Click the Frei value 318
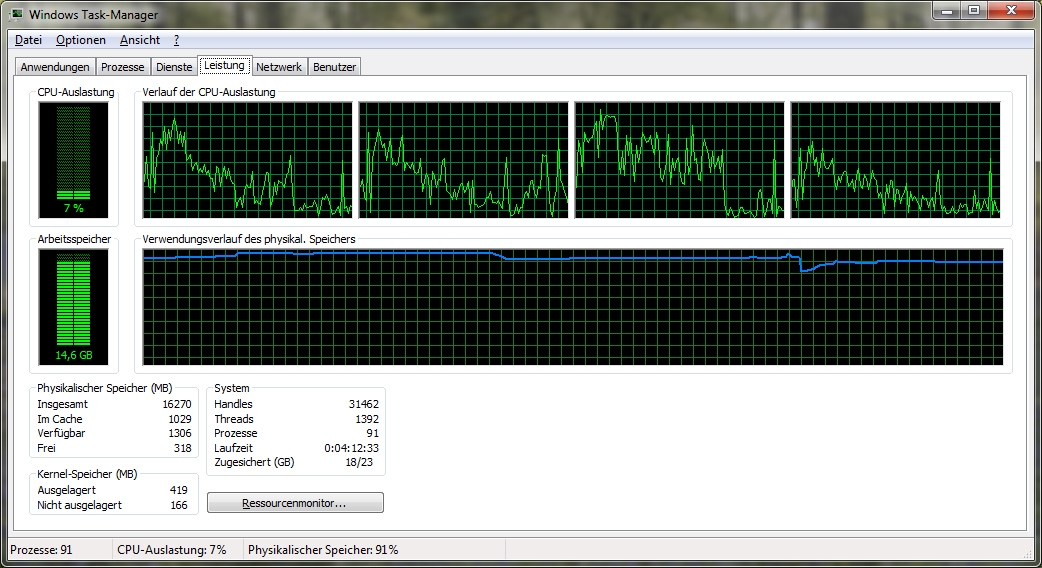The height and width of the screenshot is (568, 1042). [183, 448]
